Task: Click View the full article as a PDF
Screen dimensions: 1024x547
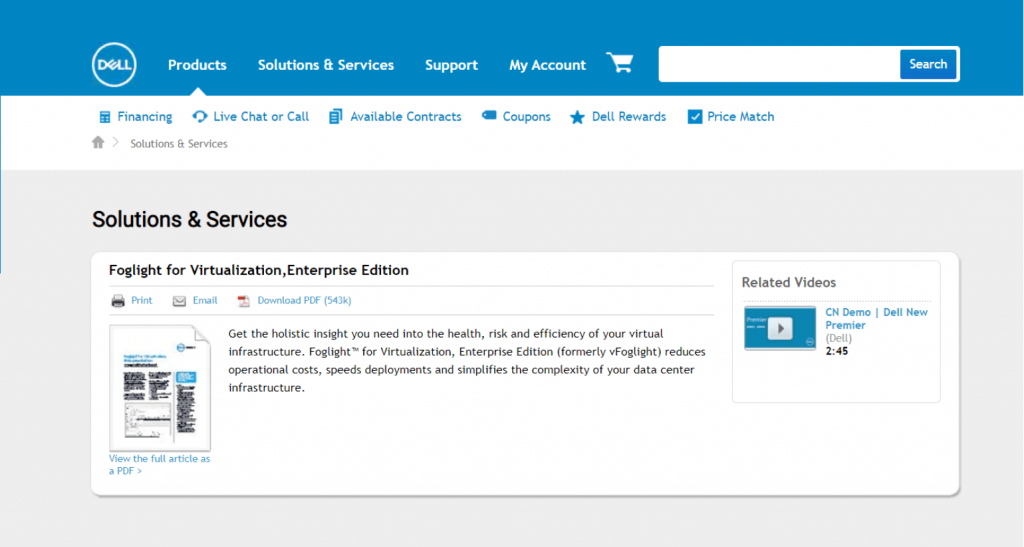Action: tap(159, 465)
